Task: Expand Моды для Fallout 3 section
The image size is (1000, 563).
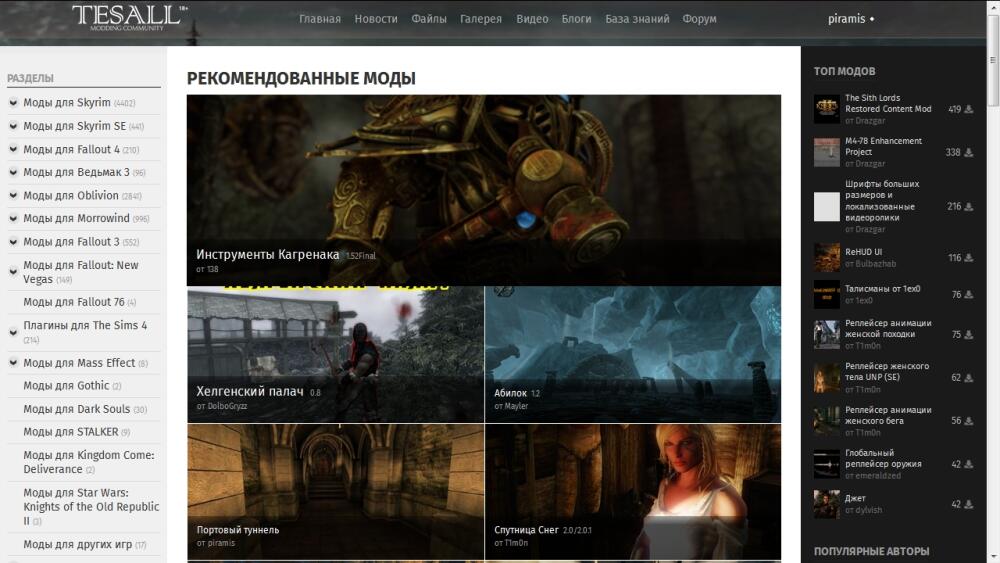Action: pyautogui.click(x=13, y=242)
